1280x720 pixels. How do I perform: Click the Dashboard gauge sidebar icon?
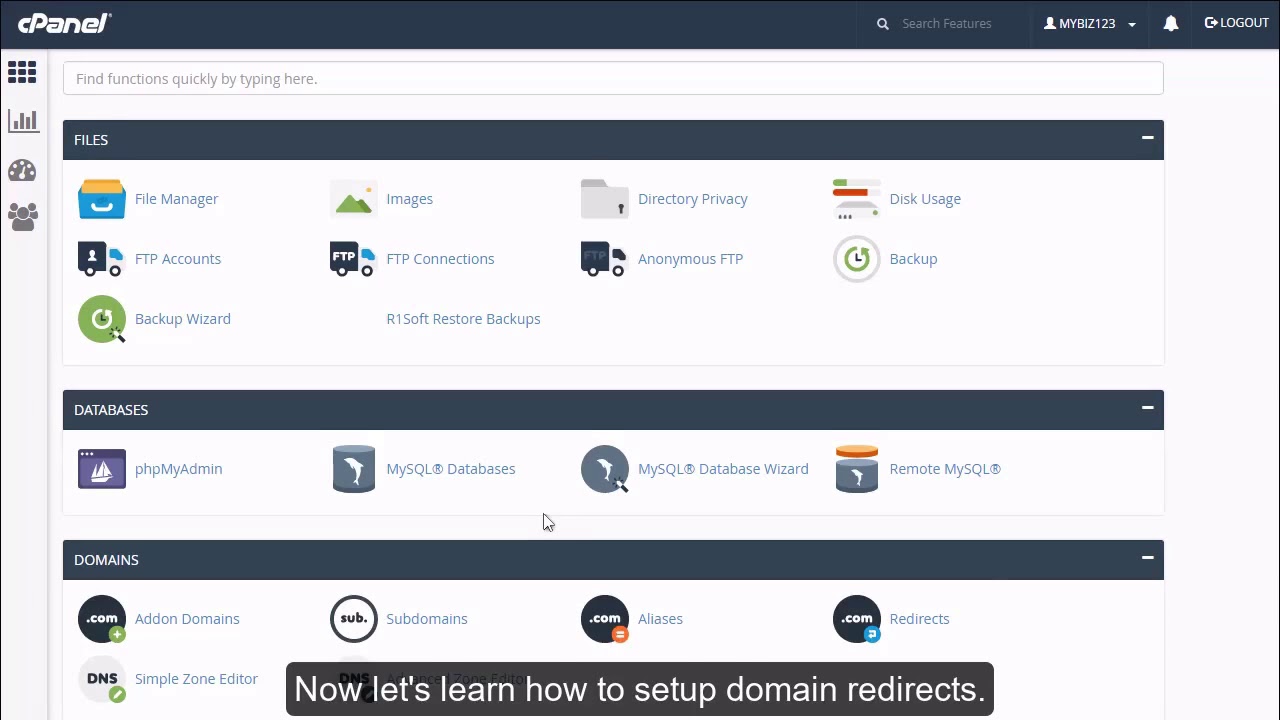click(x=22, y=170)
